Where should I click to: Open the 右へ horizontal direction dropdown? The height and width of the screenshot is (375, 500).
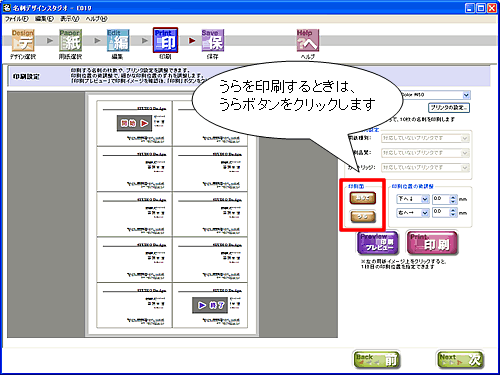[413, 212]
